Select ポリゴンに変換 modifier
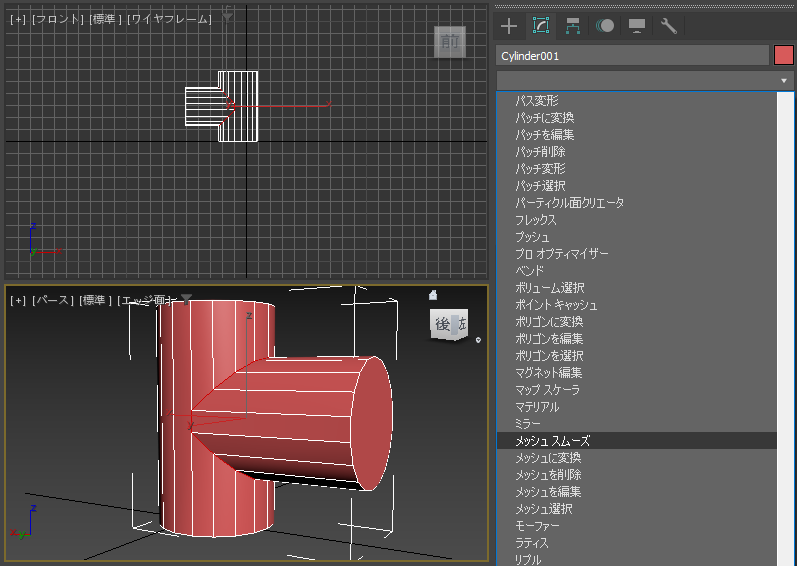The height and width of the screenshot is (566, 797). (636, 322)
